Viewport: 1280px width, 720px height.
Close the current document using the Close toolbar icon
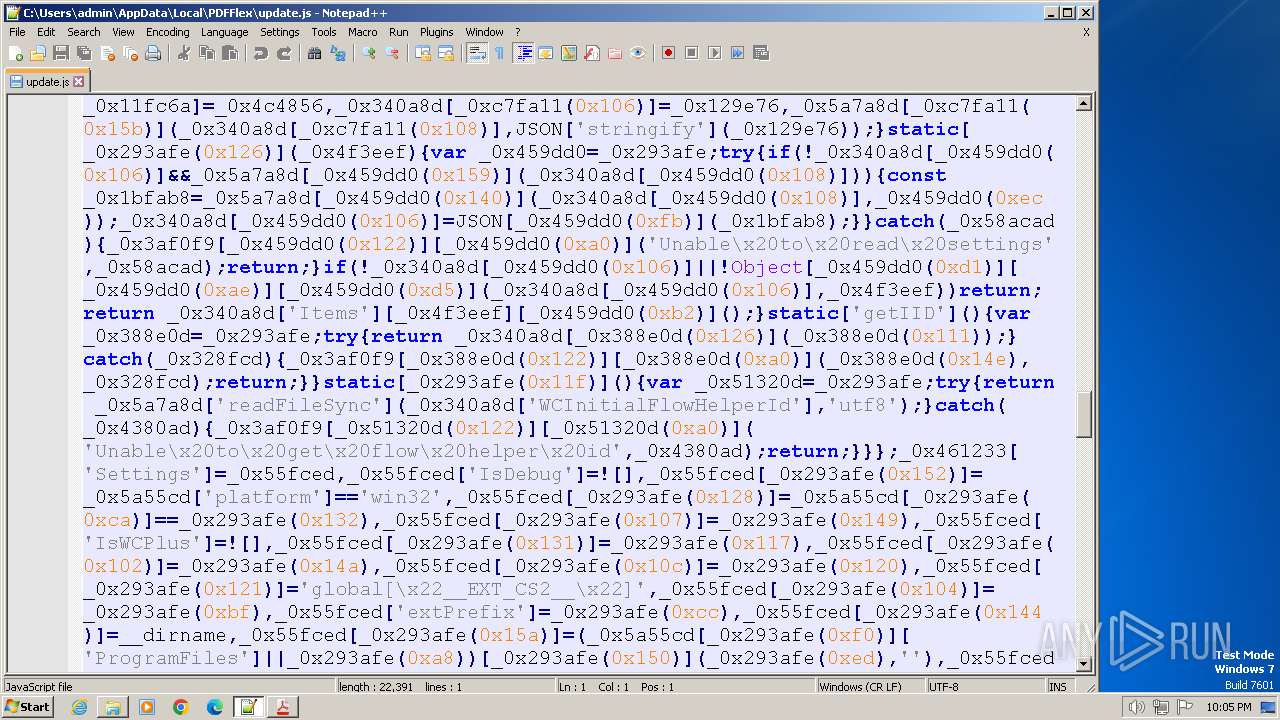pyautogui.click(x=106, y=53)
